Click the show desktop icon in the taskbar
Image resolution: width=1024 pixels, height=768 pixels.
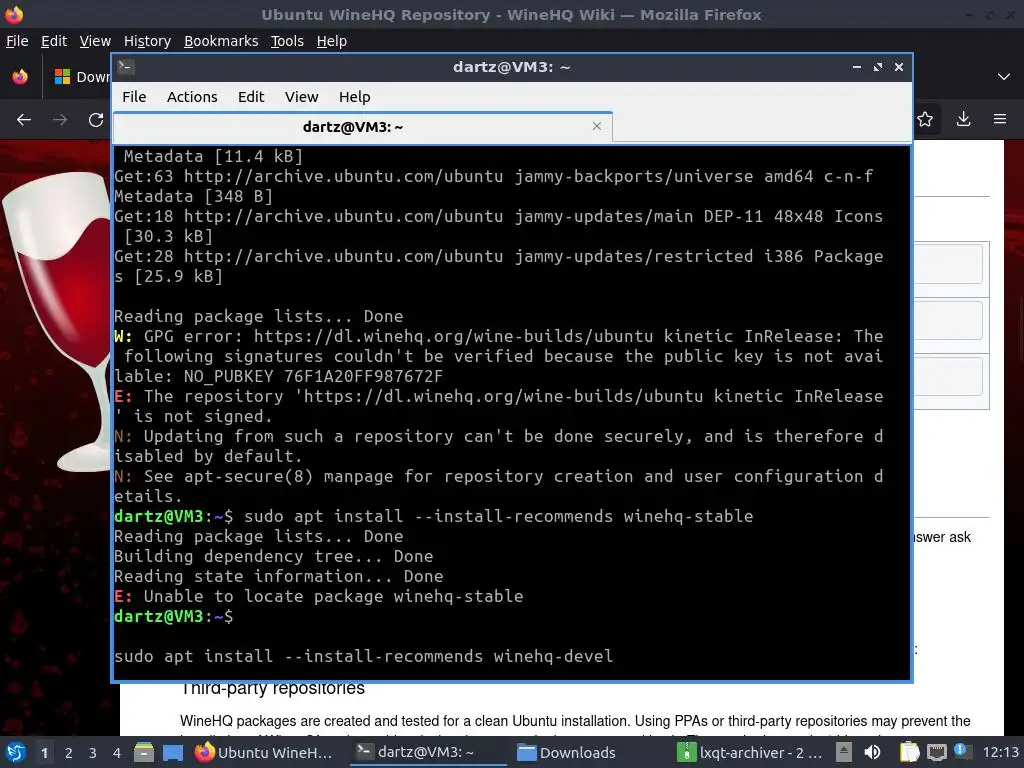click(x=173, y=752)
